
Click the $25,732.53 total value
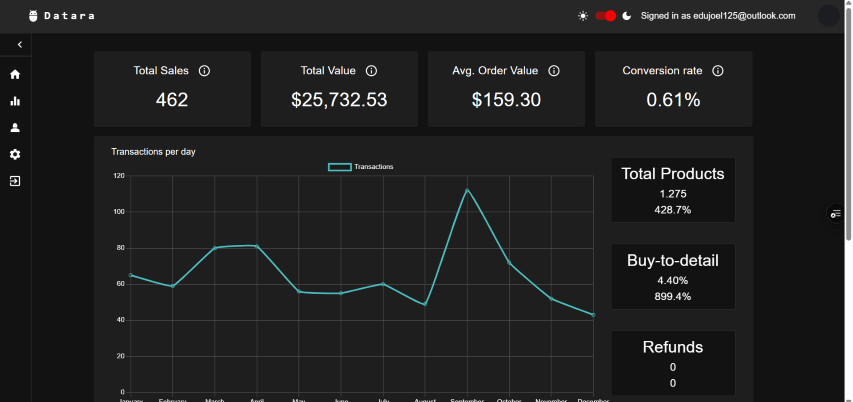pyautogui.click(x=339, y=100)
